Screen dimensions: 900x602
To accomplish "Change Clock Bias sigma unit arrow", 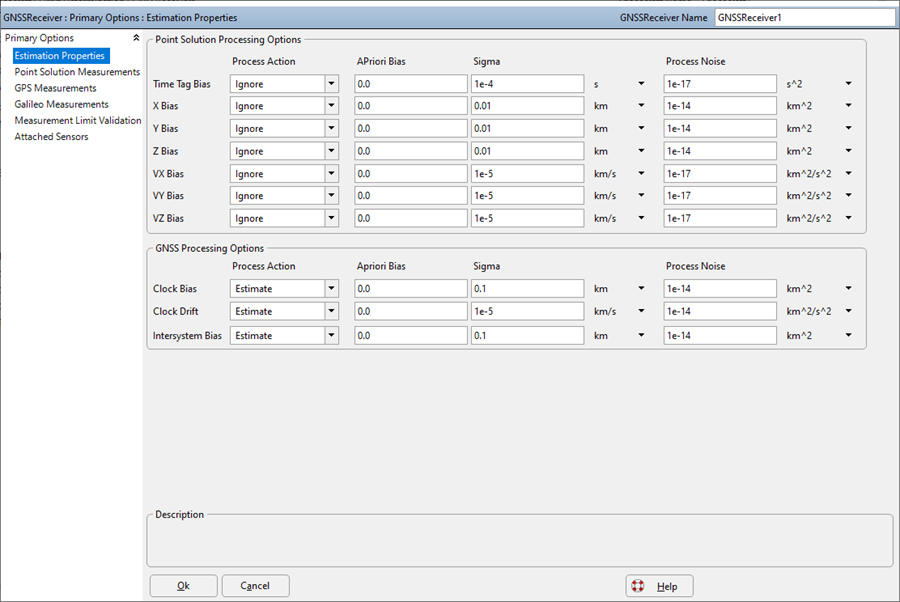I will pyautogui.click(x=641, y=289).
